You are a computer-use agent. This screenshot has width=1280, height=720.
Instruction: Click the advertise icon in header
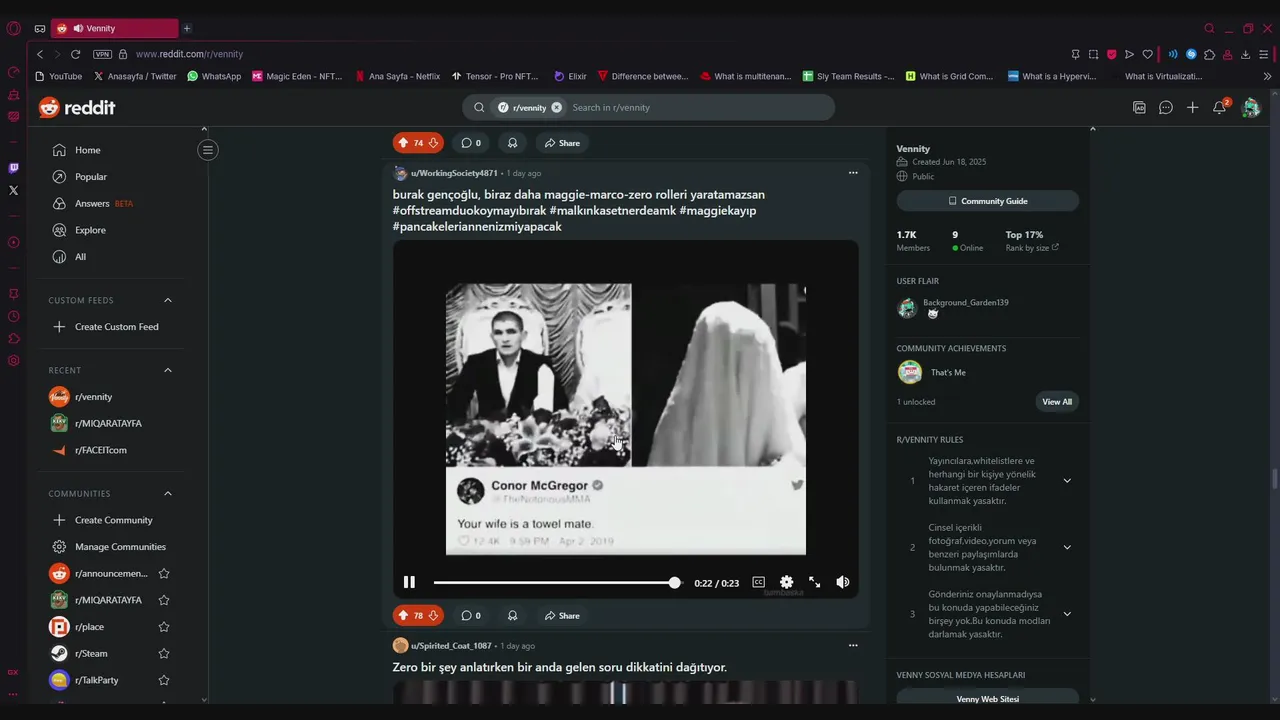(1139, 107)
